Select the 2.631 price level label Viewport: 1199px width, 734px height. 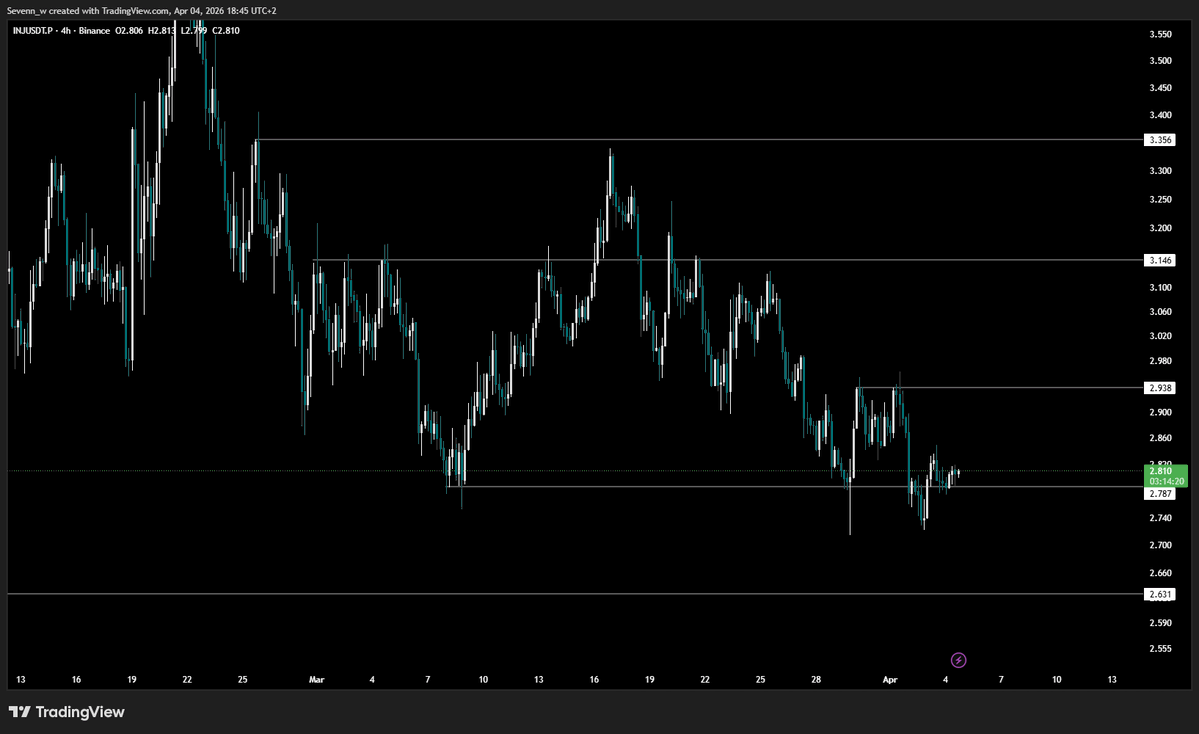click(x=1160, y=594)
